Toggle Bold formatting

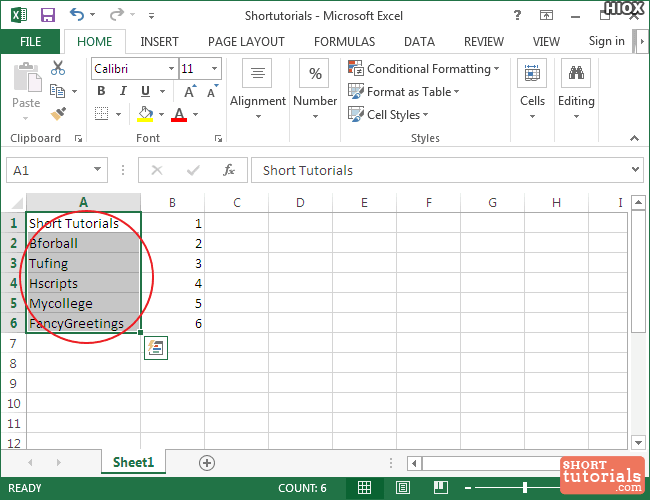(101, 91)
